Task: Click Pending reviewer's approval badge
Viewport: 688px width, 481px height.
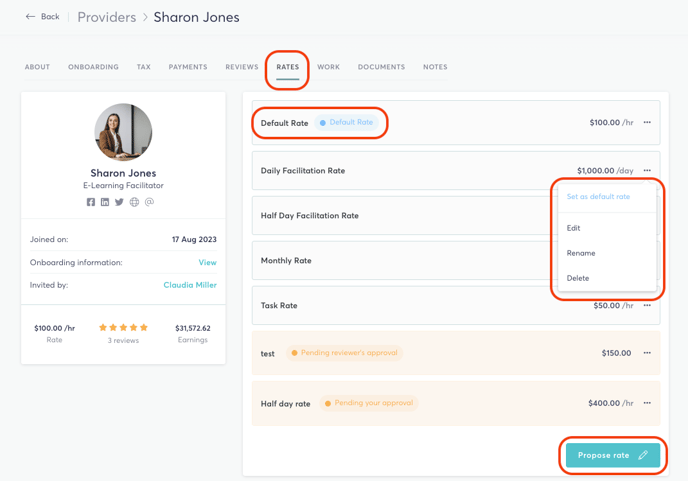Action: tap(344, 353)
